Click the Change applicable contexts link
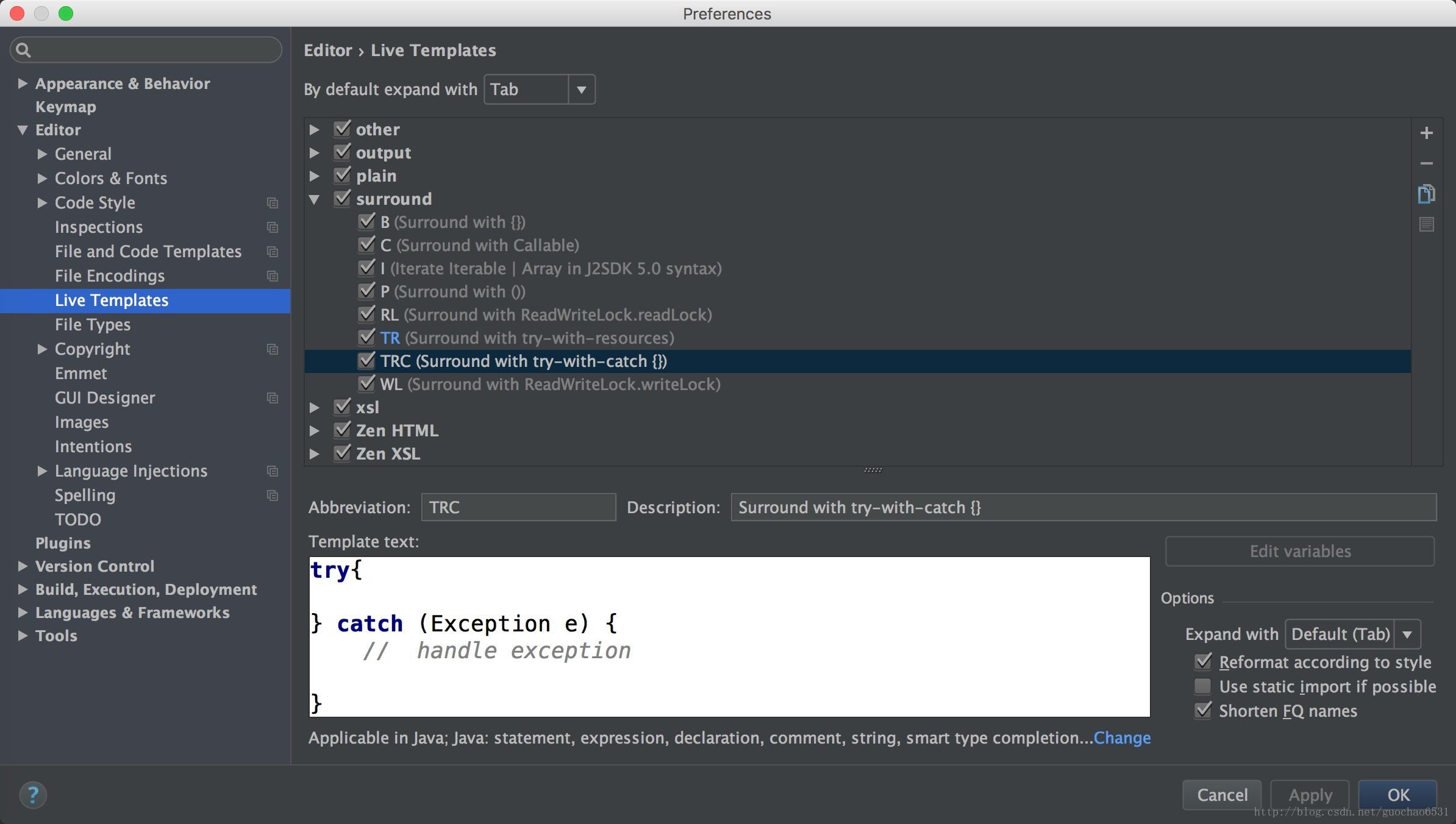The width and height of the screenshot is (1456, 824). pyautogui.click(x=1122, y=738)
